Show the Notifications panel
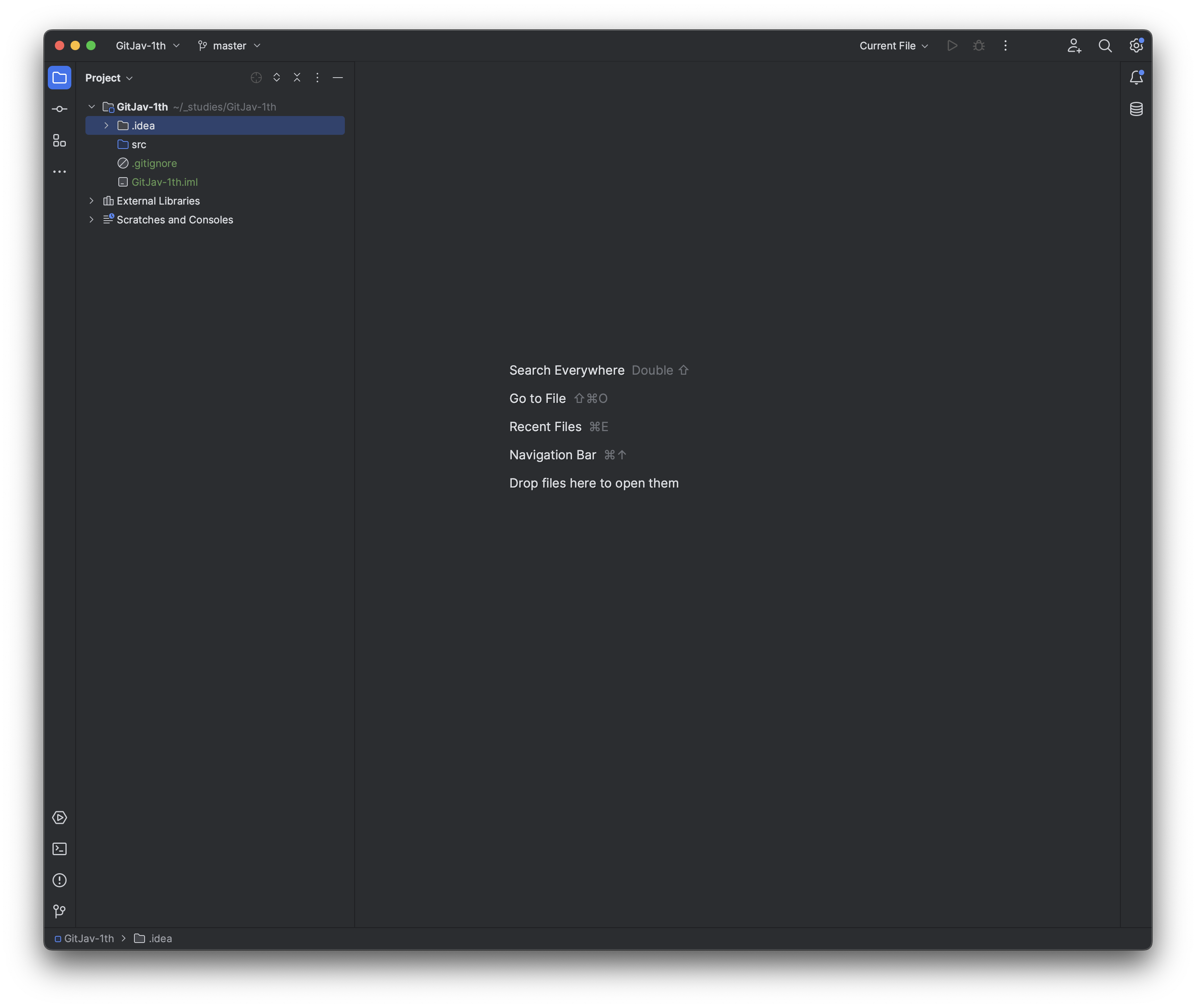Image resolution: width=1196 pixels, height=1008 pixels. pos(1136,78)
